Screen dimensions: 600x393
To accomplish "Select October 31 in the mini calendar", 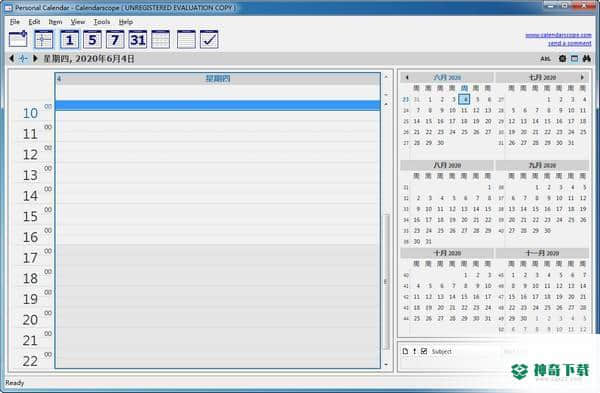I will coord(488,319).
